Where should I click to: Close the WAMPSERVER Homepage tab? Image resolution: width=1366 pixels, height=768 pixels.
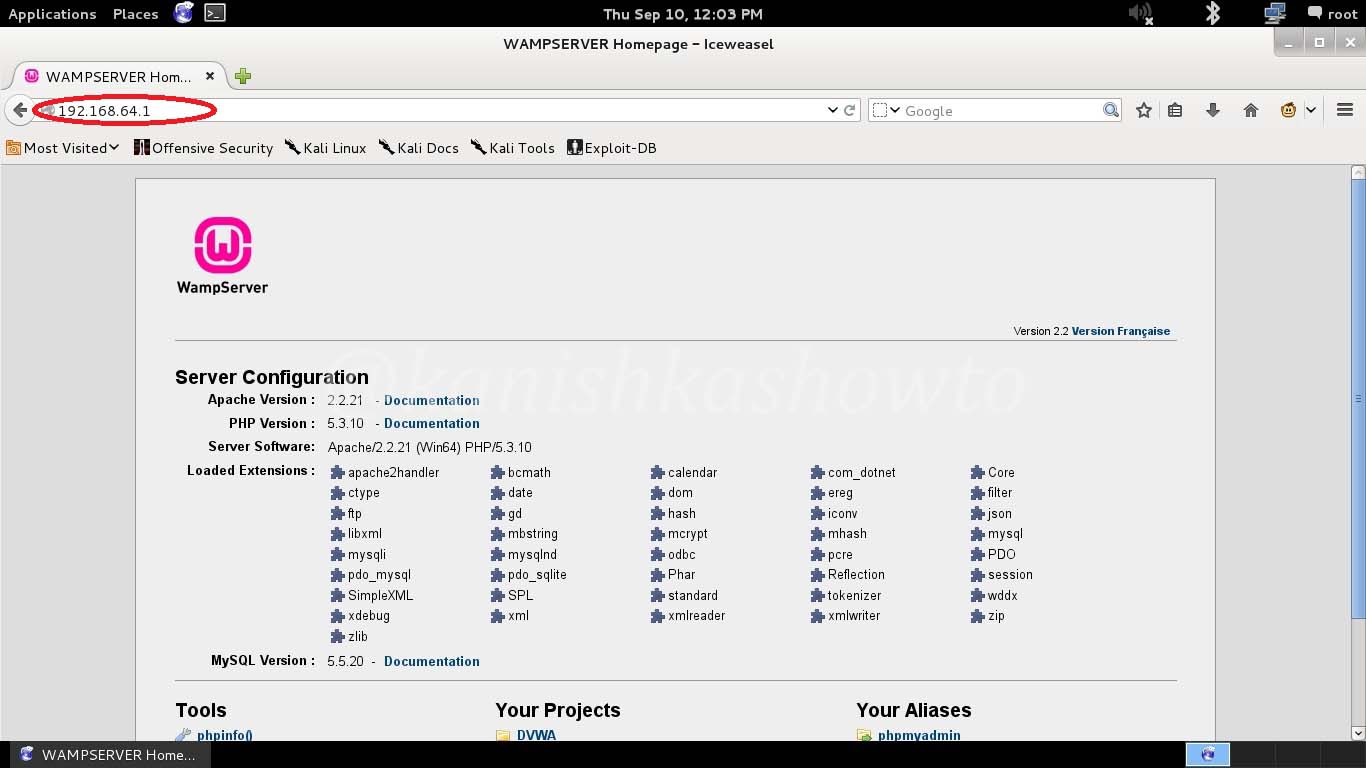[x=210, y=76]
